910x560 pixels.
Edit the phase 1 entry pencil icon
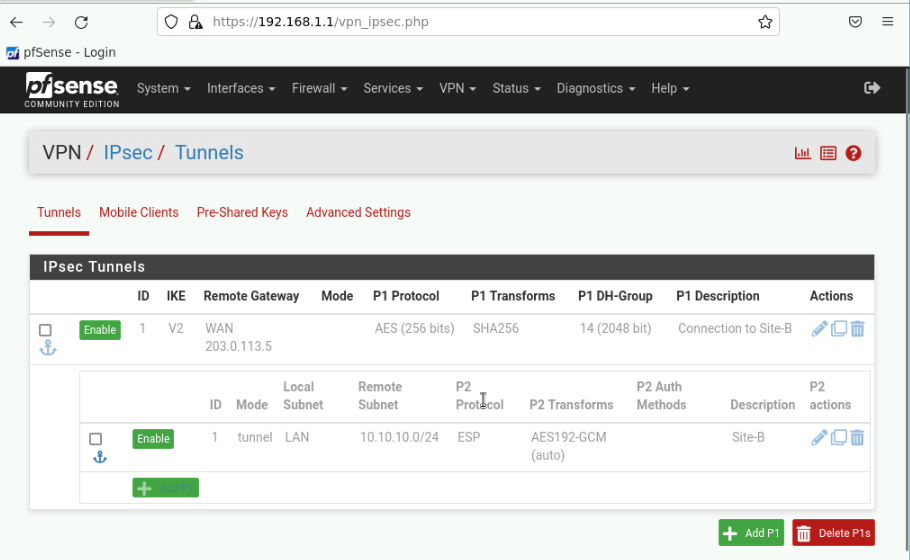coord(819,329)
